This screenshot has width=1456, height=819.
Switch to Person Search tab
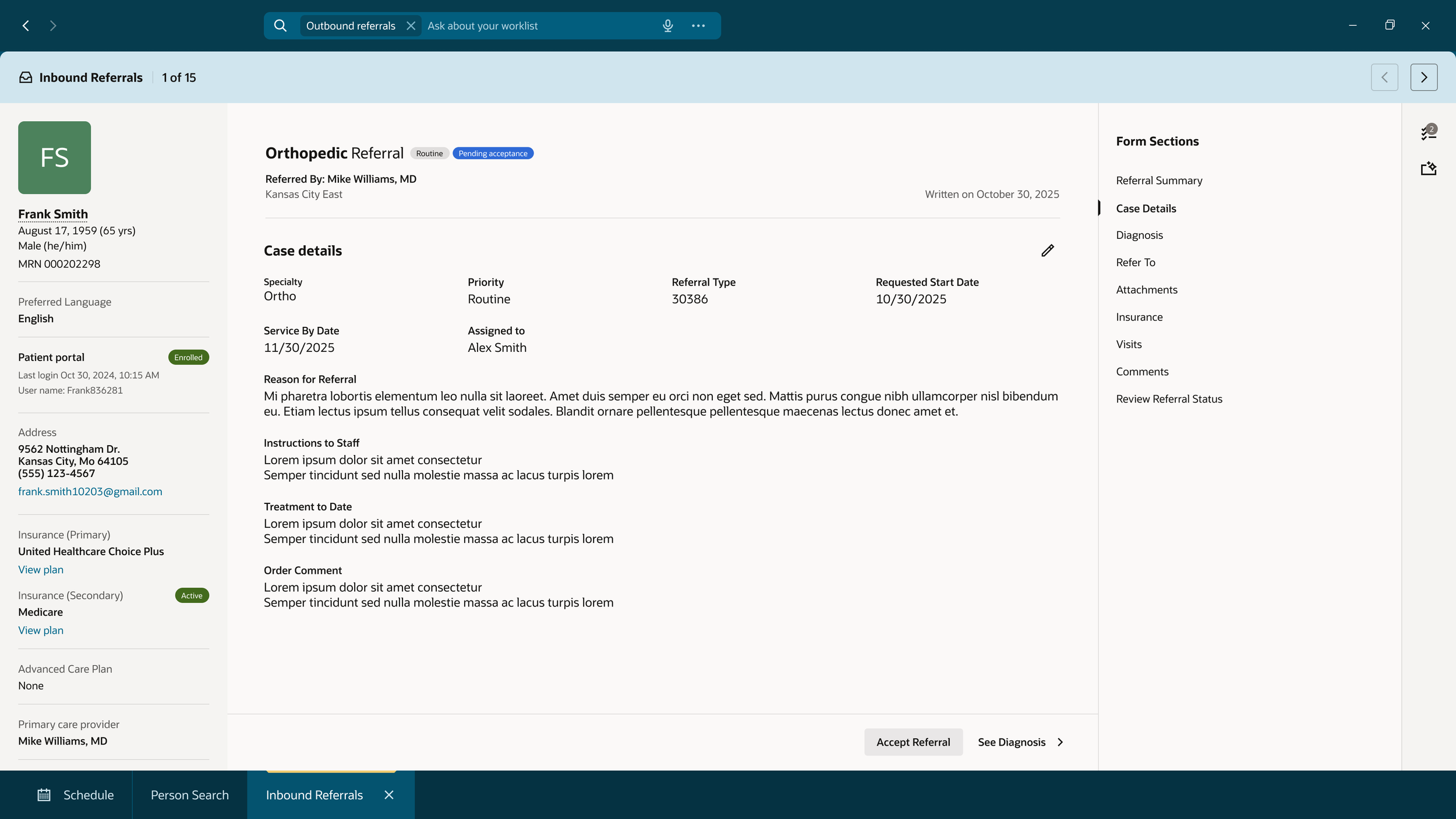[x=190, y=795]
